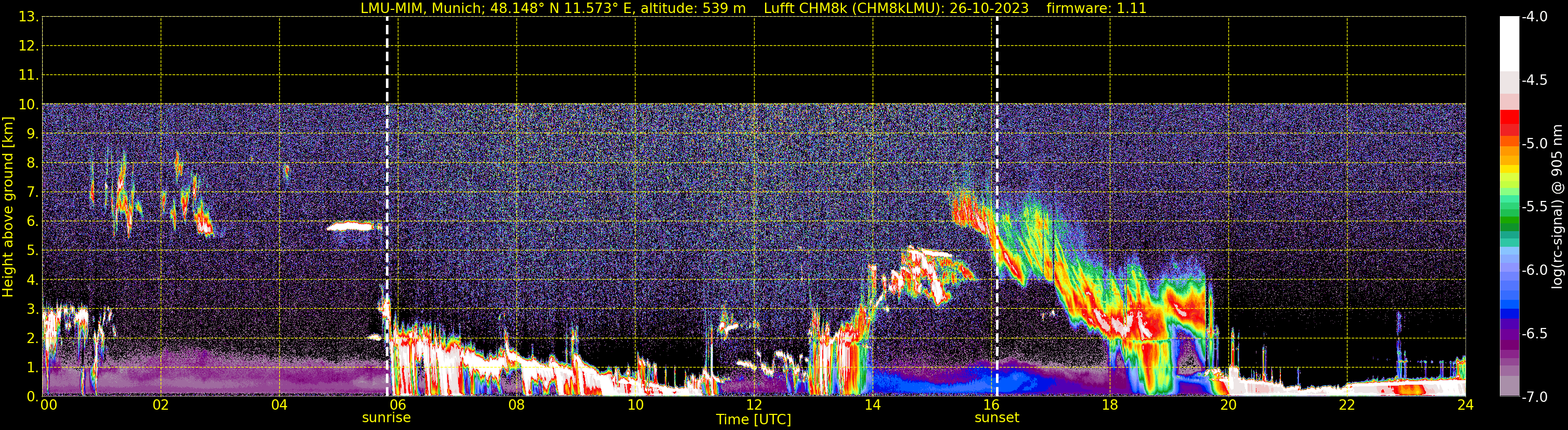Select the 'Height above ground [km]' axis label

click(8, 207)
